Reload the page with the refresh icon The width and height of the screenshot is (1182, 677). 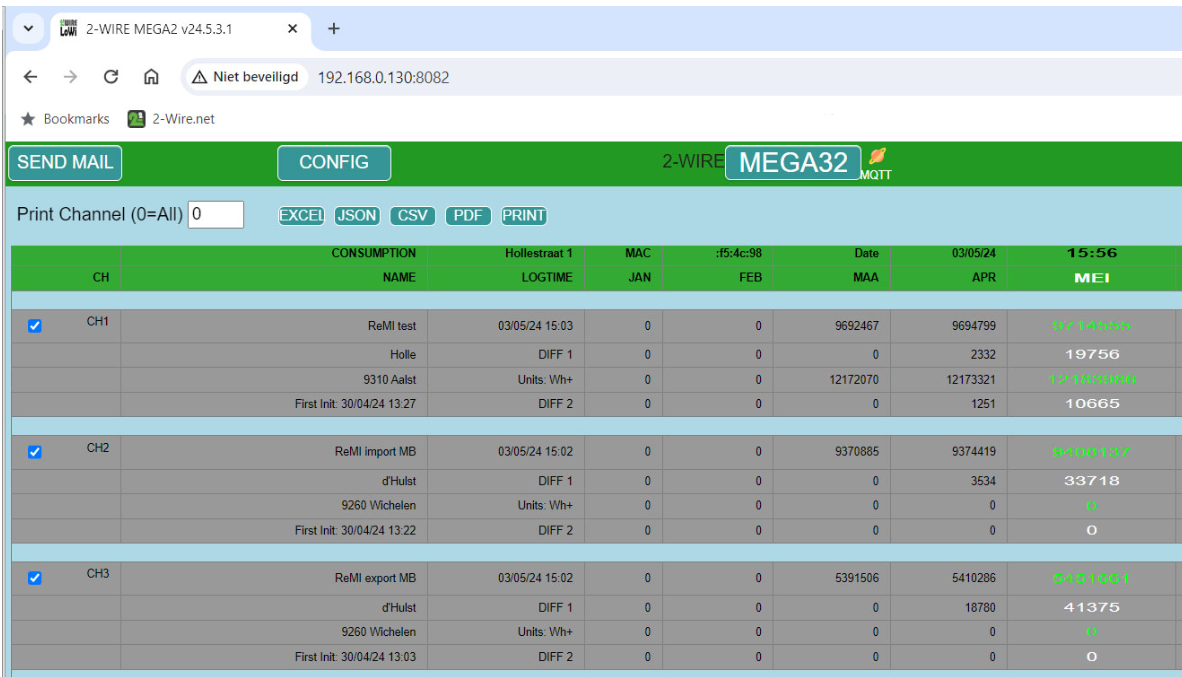point(111,77)
